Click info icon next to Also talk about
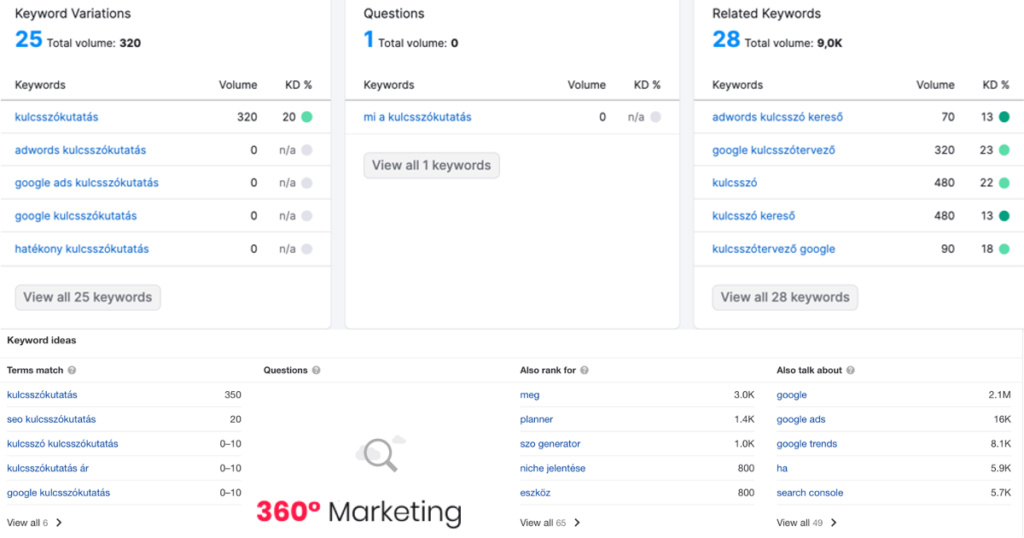Image resolution: width=1024 pixels, height=538 pixels. coord(850,370)
